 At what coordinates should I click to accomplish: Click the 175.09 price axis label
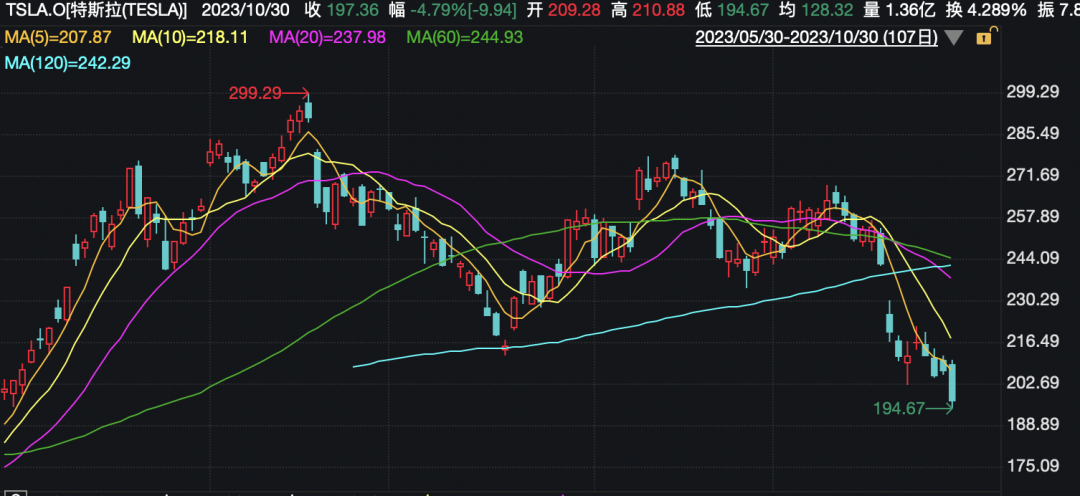pos(1032,466)
